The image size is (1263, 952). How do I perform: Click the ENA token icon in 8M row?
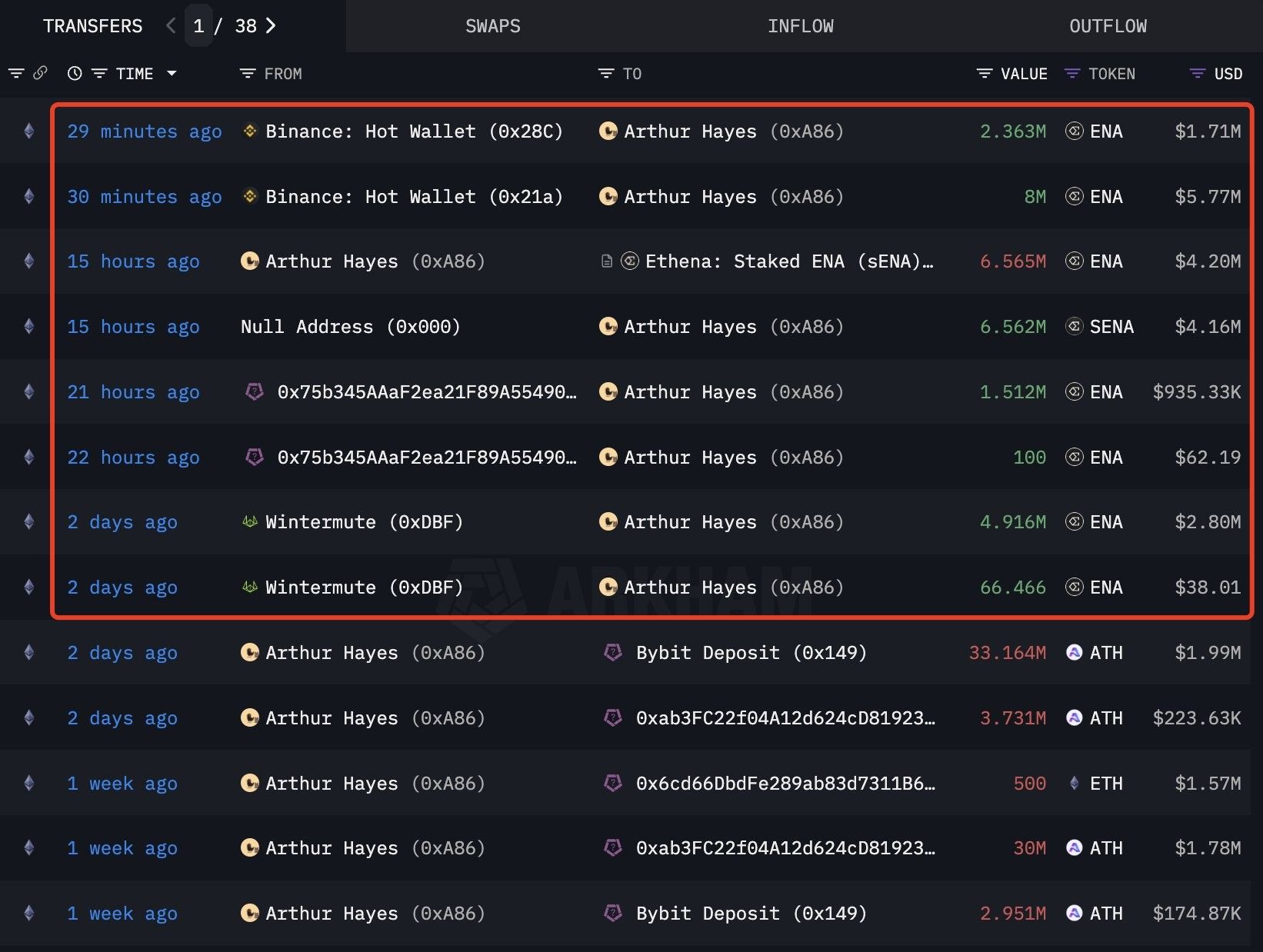1074,197
